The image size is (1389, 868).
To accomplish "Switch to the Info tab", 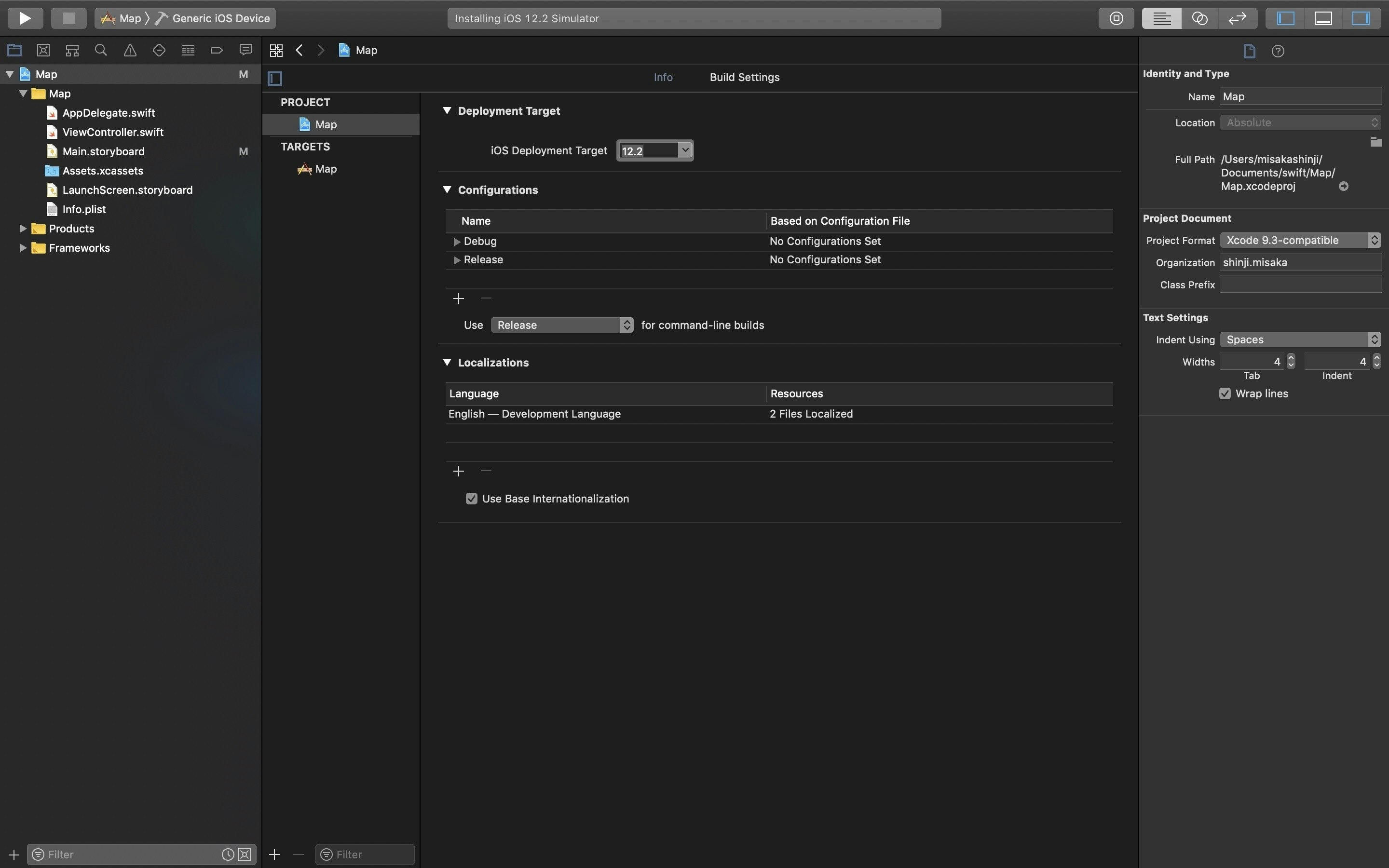I will (x=663, y=77).
